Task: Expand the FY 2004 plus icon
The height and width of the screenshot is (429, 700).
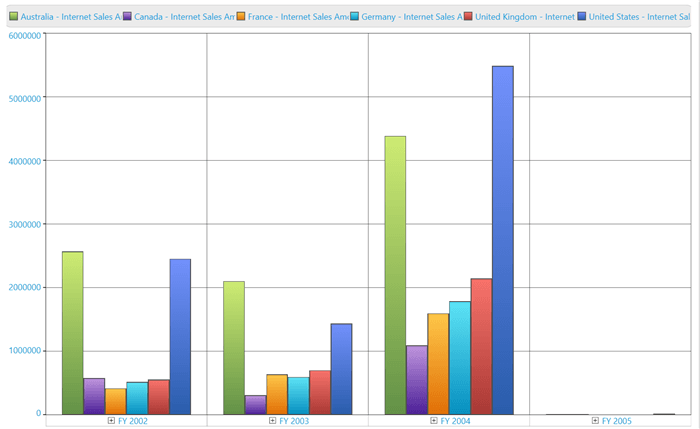Action: click(x=433, y=421)
